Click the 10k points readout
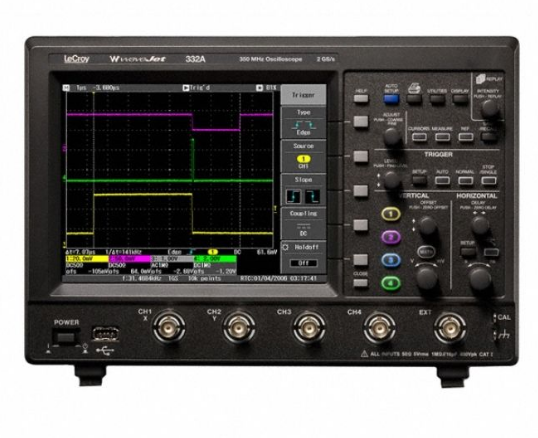Viewport: 538px width, 438px height. tap(204, 279)
